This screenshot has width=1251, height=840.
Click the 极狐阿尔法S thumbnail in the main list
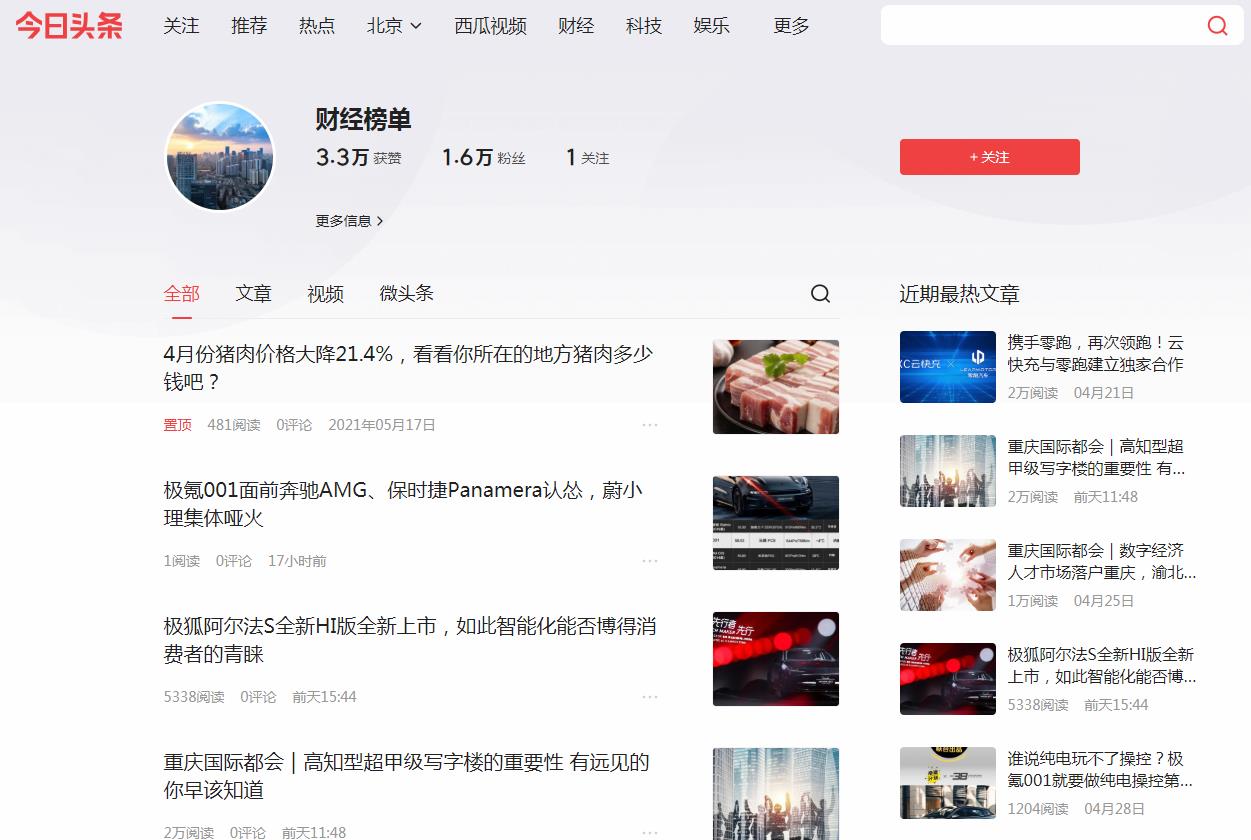[x=776, y=659]
